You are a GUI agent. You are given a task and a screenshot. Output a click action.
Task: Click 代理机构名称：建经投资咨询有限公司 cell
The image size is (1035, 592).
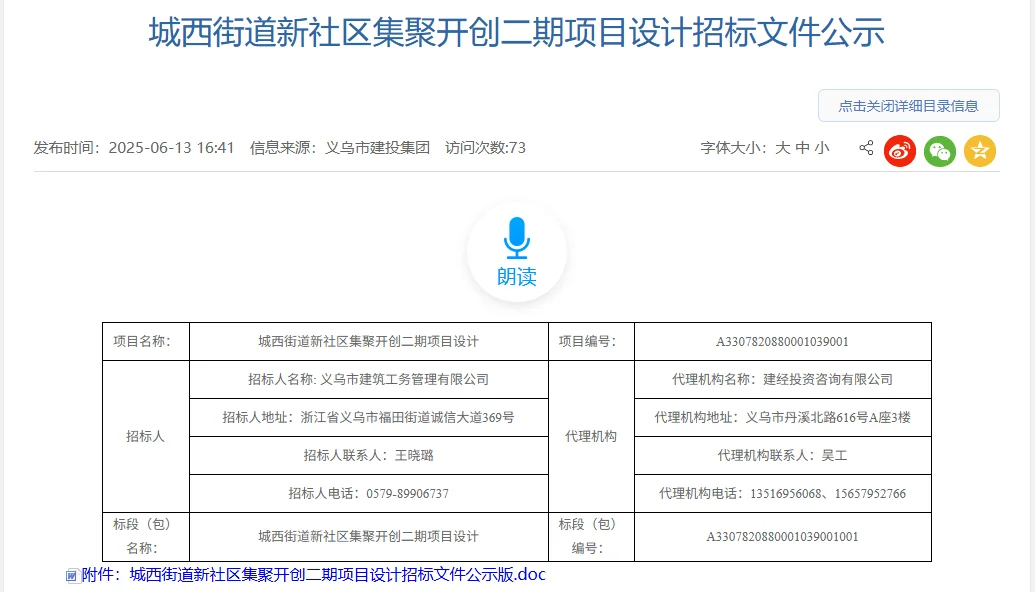[783, 379]
